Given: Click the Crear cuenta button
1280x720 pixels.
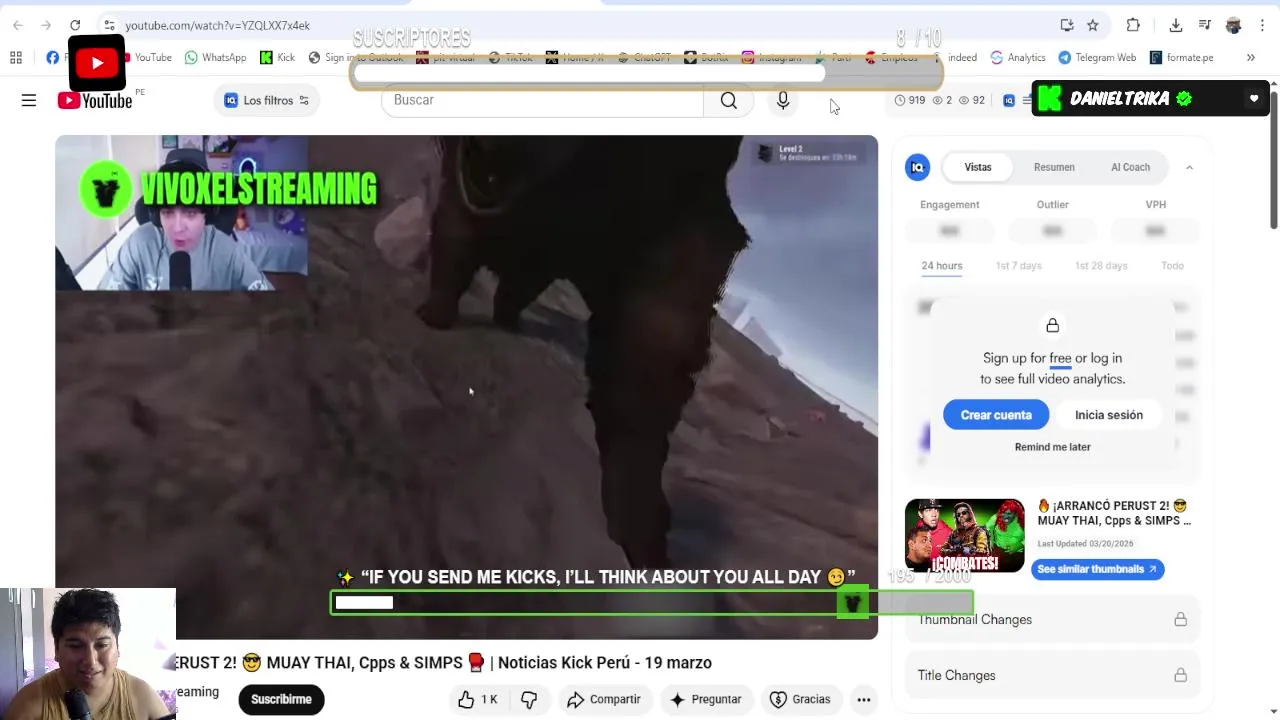Looking at the screenshot, I should point(996,415).
